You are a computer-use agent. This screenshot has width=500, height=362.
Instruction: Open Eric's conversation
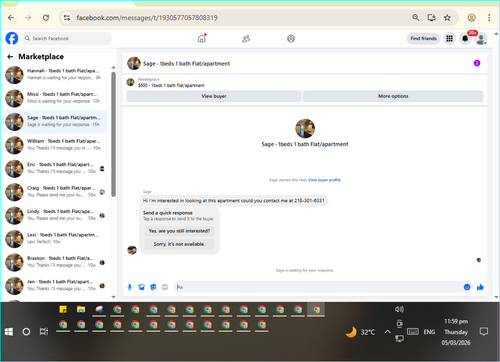pyautogui.click(x=55, y=168)
